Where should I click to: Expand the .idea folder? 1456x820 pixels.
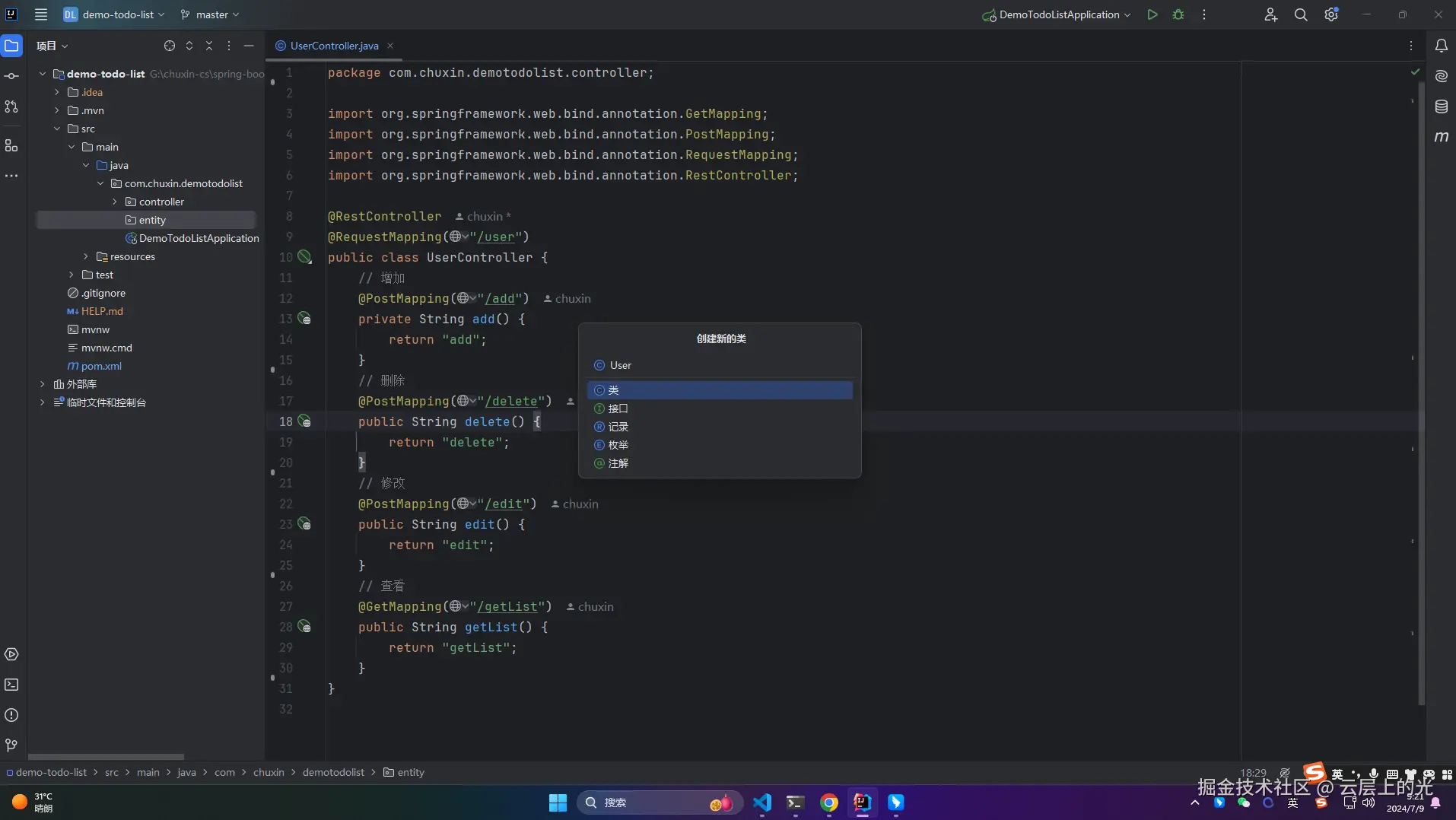point(57,92)
